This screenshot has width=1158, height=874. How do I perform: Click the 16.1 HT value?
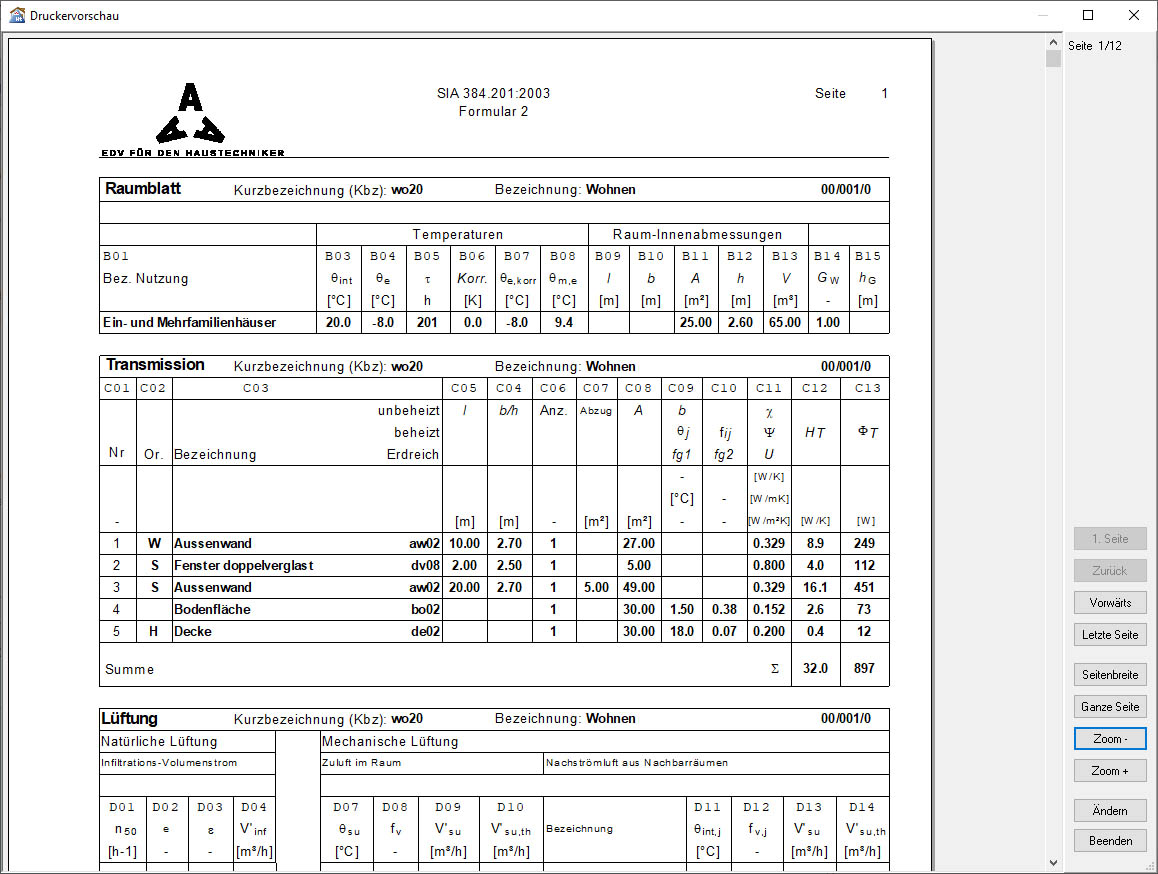[815, 588]
